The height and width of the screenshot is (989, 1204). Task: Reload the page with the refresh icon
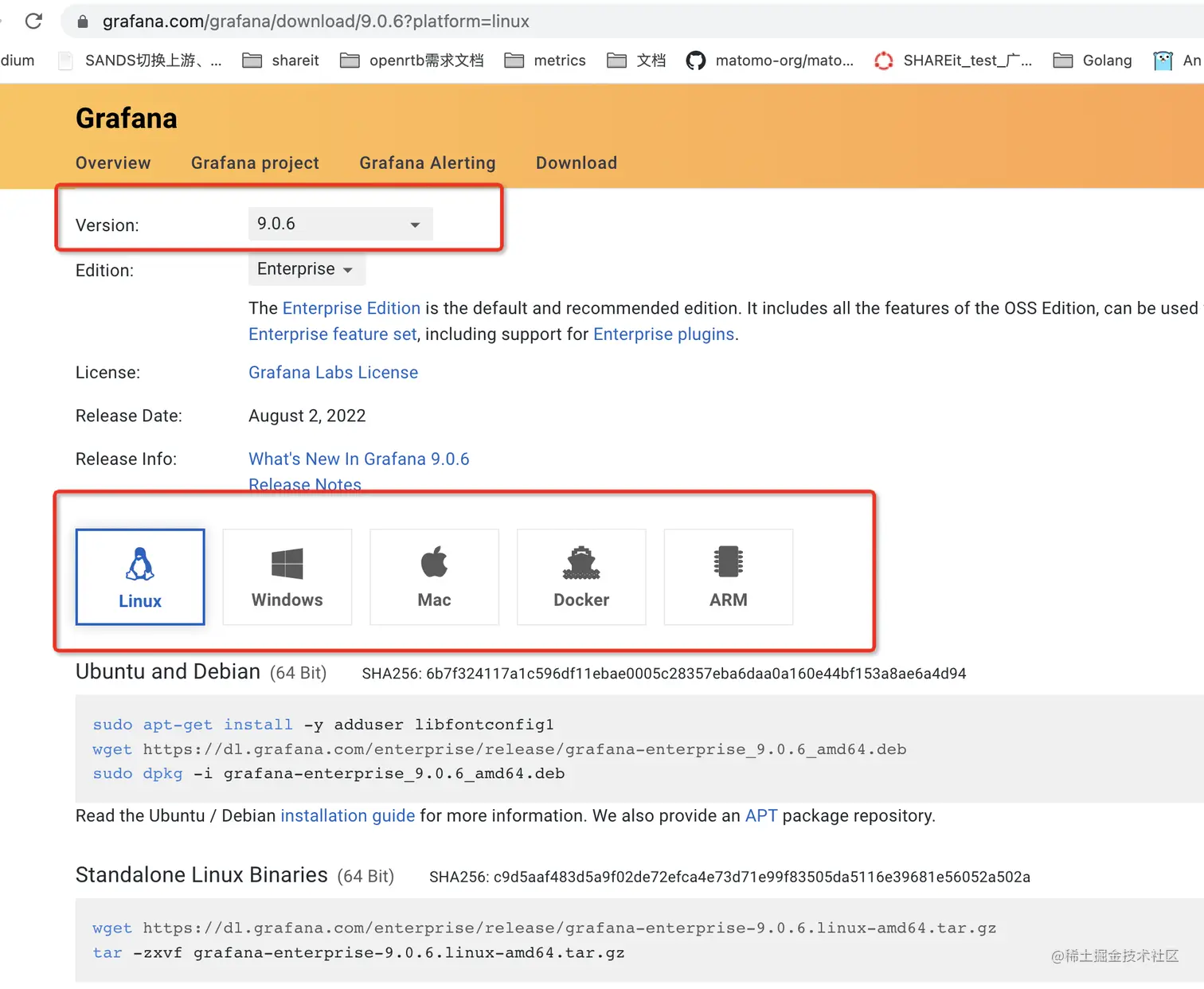[33, 21]
